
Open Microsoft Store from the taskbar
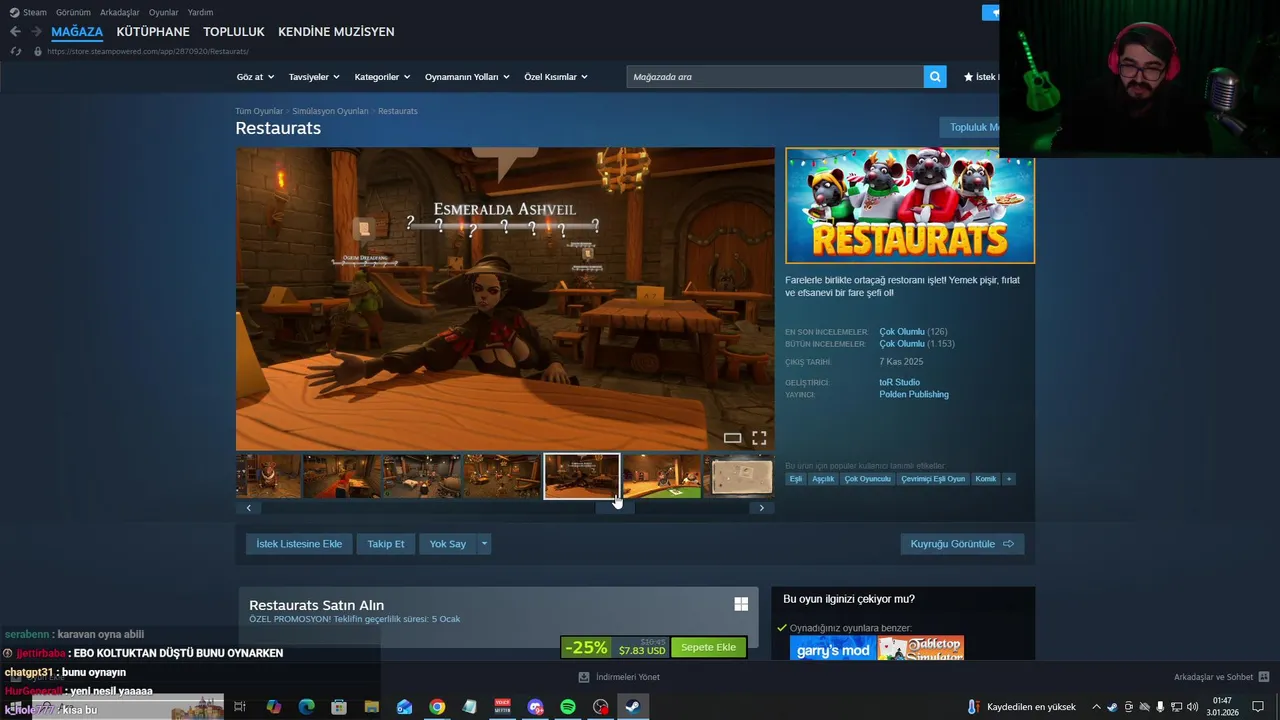point(339,707)
